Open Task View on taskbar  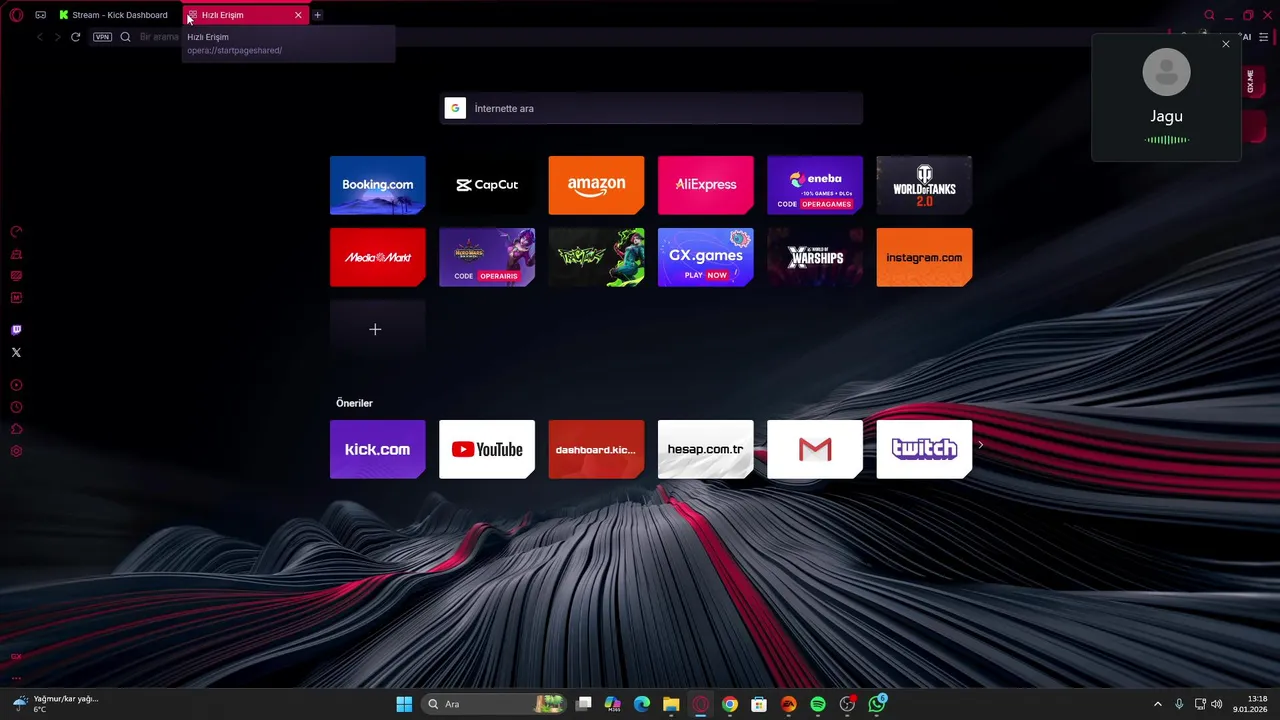click(x=584, y=704)
